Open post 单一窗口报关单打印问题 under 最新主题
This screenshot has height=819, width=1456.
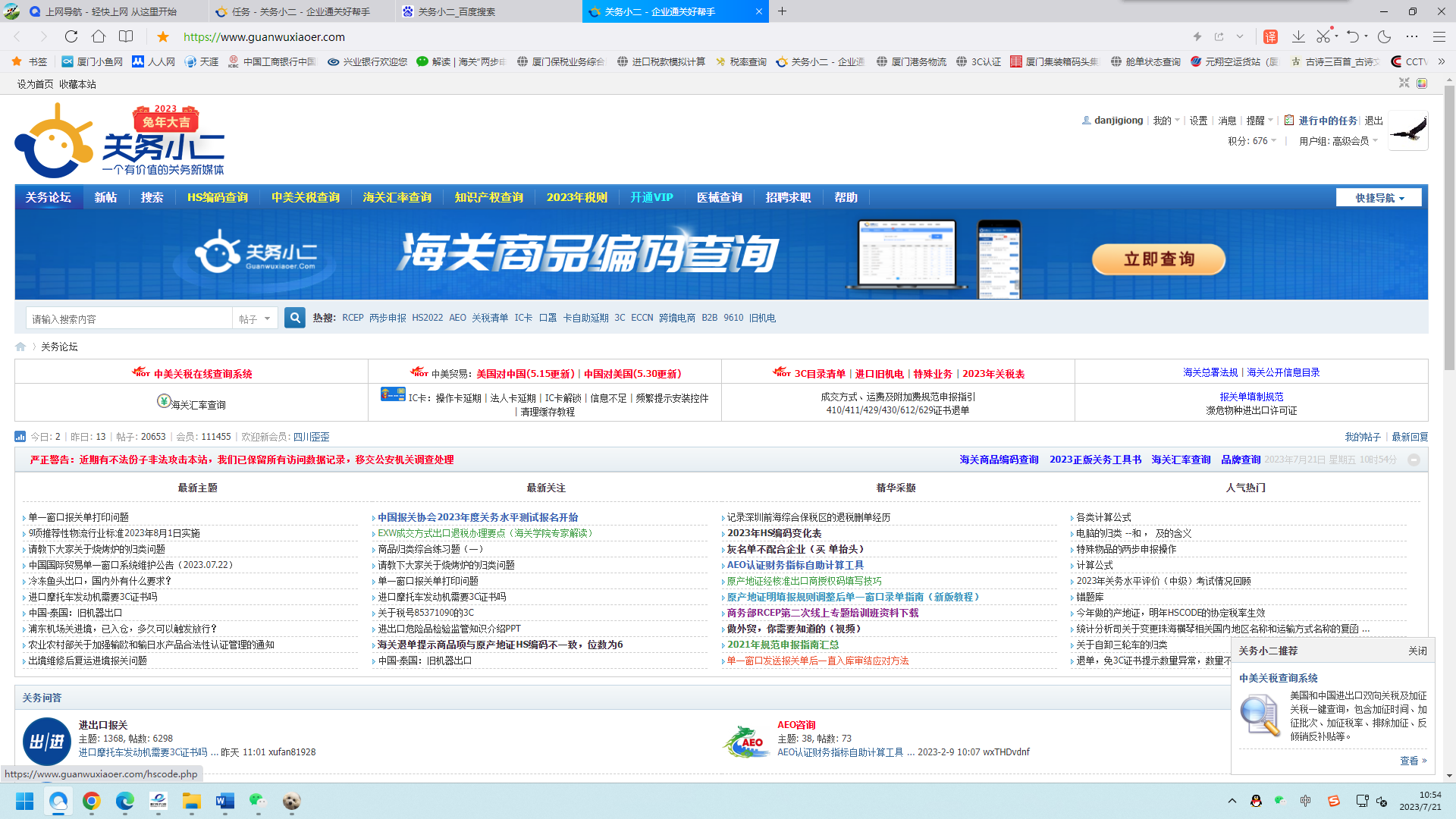coord(79,517)
